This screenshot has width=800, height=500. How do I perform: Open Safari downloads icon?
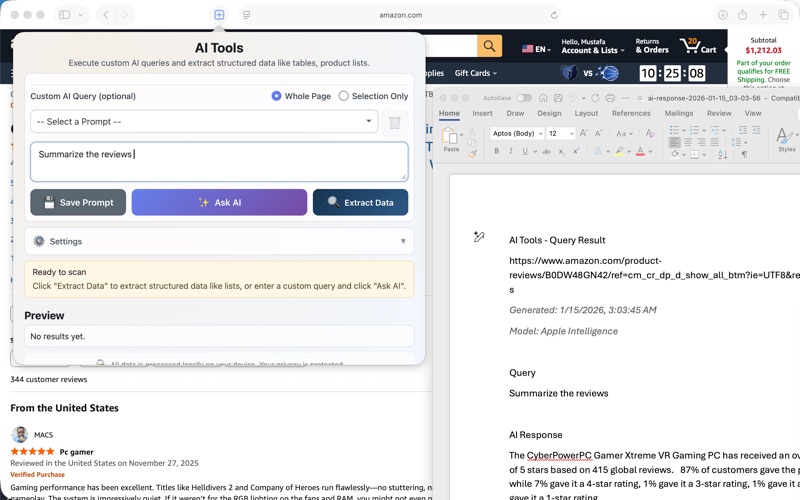(x=722, y=15)
